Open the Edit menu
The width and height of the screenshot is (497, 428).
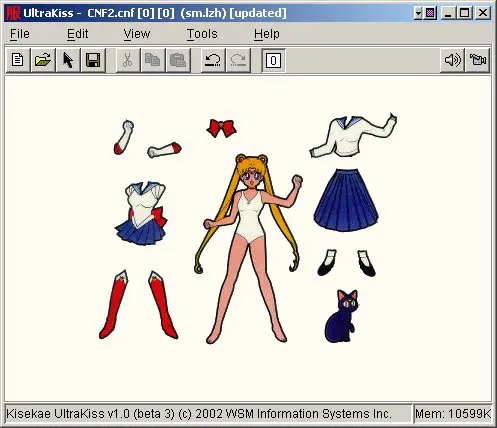(x=78, y=34)
